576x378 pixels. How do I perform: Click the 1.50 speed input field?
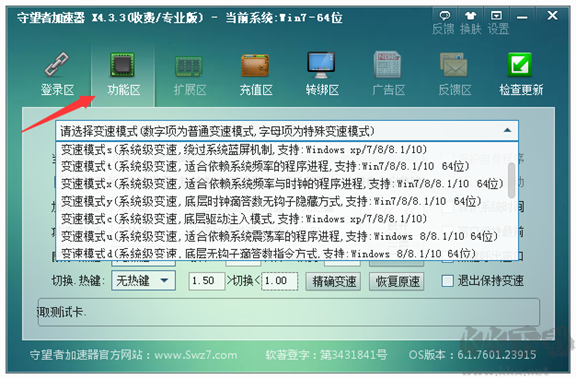point(207,281)
